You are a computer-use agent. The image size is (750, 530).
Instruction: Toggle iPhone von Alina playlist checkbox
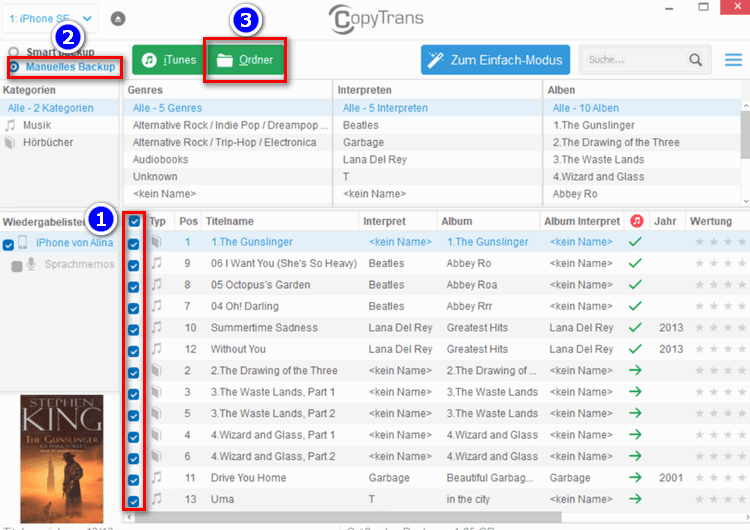click(x=8, y=245)
